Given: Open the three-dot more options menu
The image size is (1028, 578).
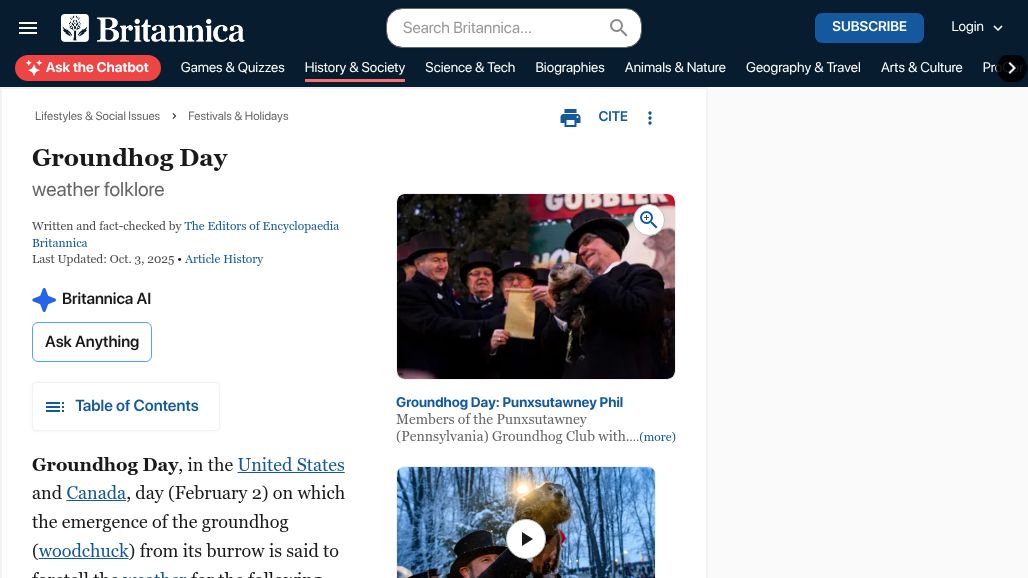Looking at the screenshot, I should [650, 118].
